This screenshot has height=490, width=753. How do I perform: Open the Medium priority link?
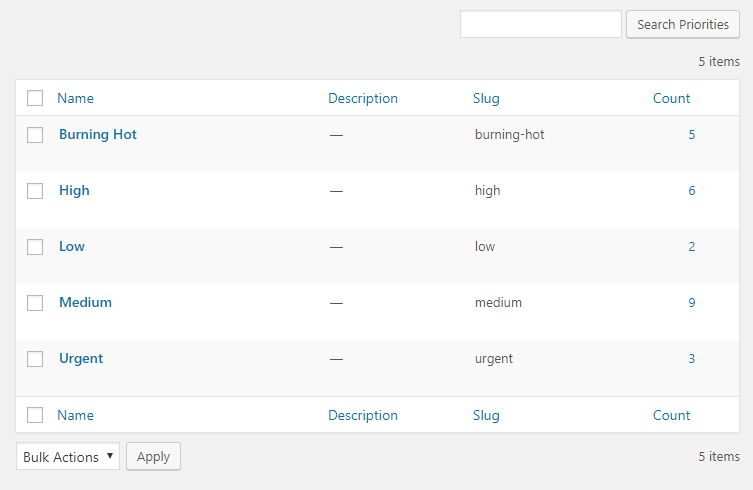[x=85, y=302]
